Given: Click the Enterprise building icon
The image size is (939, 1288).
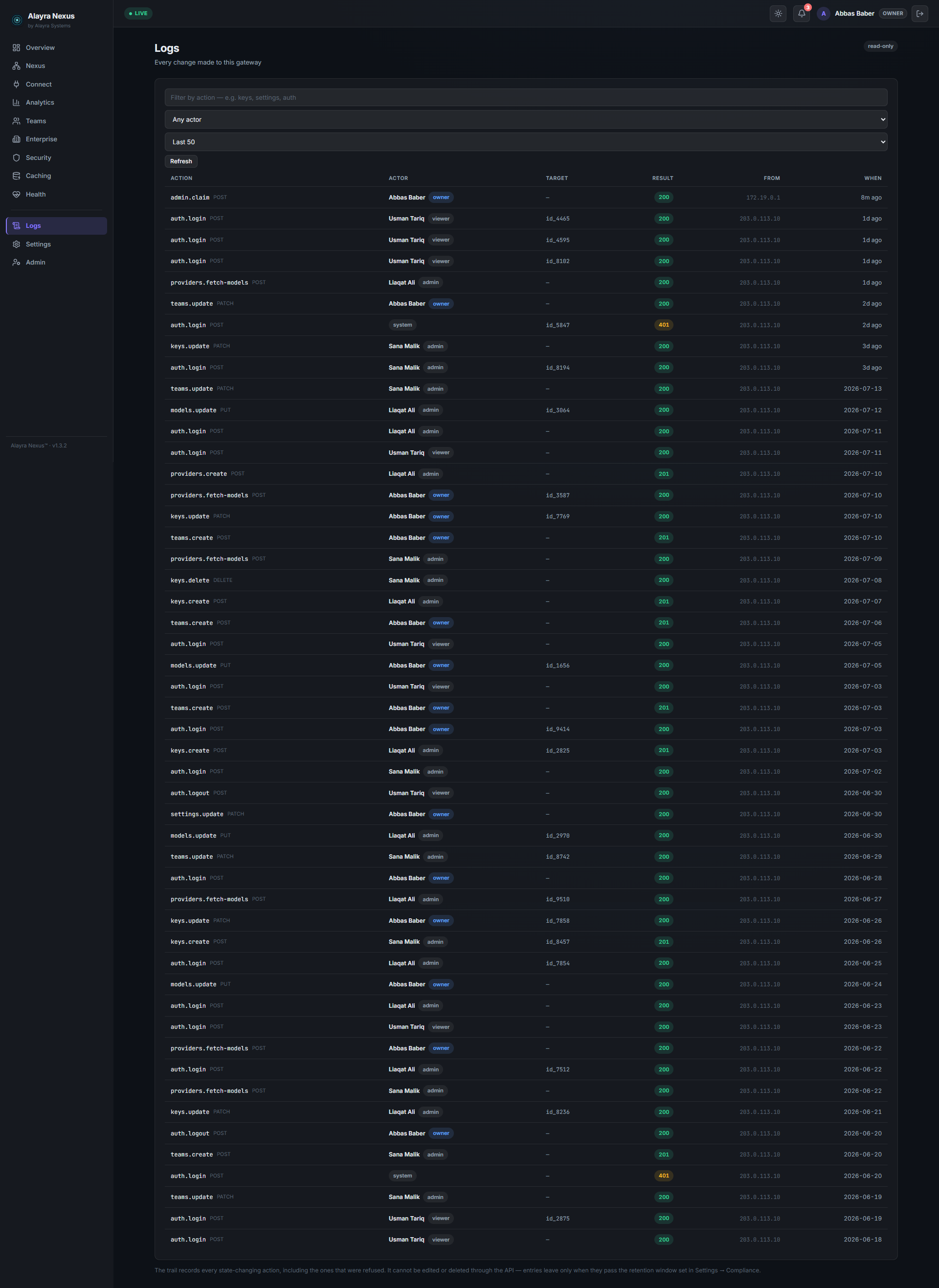Looking at the screenshot, I should pyautogui.click(x=17, y=139).
